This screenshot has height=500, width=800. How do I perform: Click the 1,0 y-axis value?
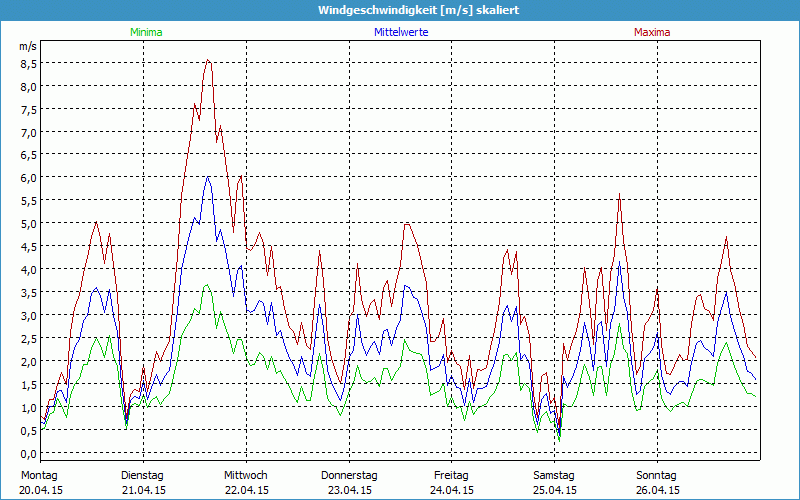coord(28,408)
